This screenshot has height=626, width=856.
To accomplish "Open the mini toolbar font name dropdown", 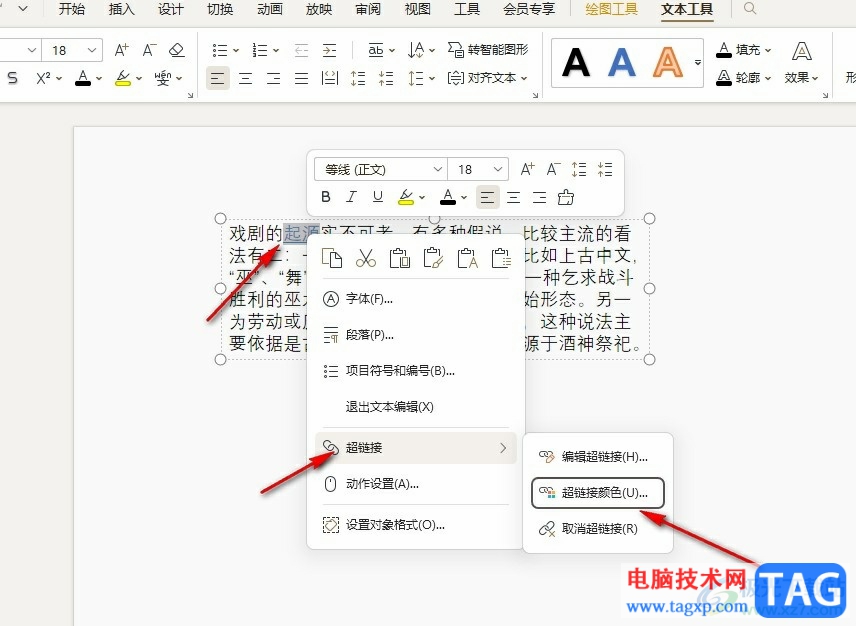I will [x=437, y=169].
